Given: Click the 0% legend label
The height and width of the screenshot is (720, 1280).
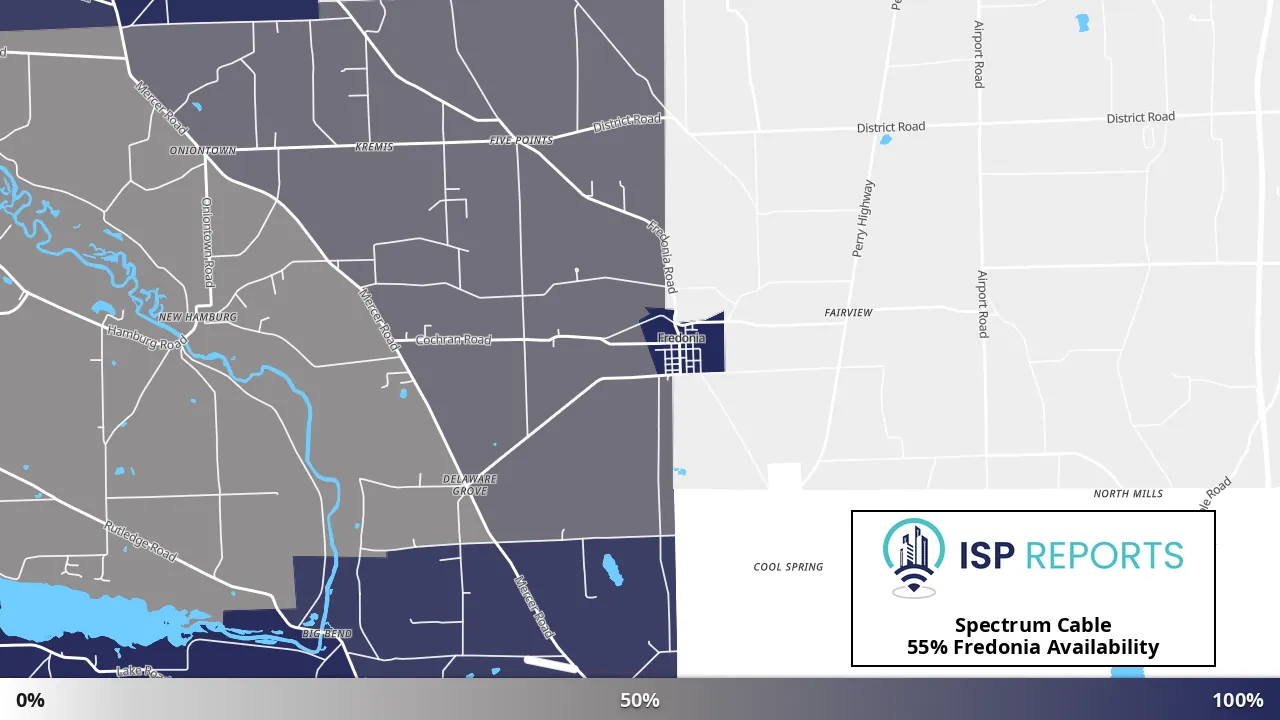Looking at the screenshot, I should (x=31, y=700).
